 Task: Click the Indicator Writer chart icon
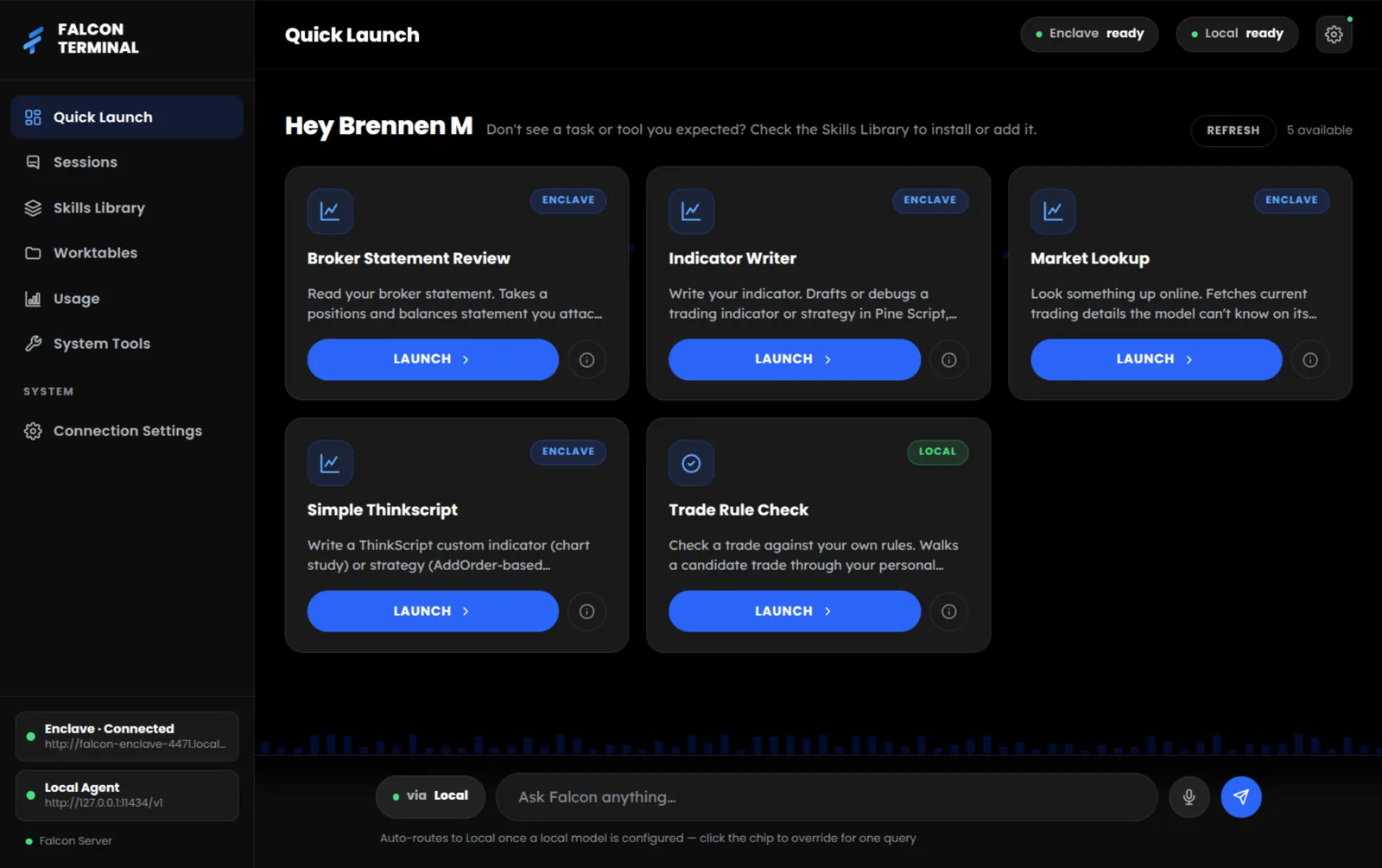click(x=691, y=211)
